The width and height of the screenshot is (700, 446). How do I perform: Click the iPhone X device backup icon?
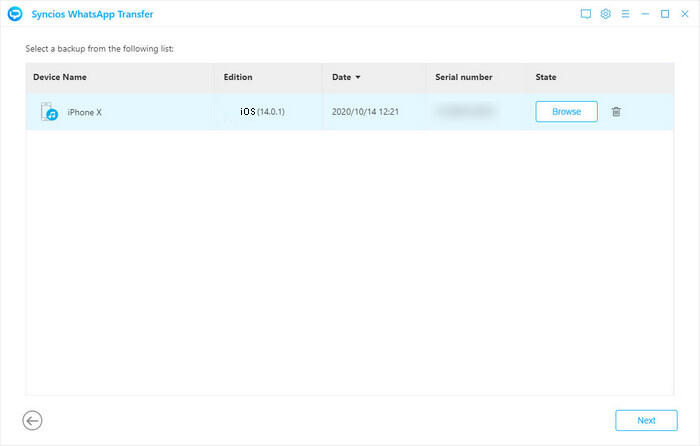(x=49, y=112)
